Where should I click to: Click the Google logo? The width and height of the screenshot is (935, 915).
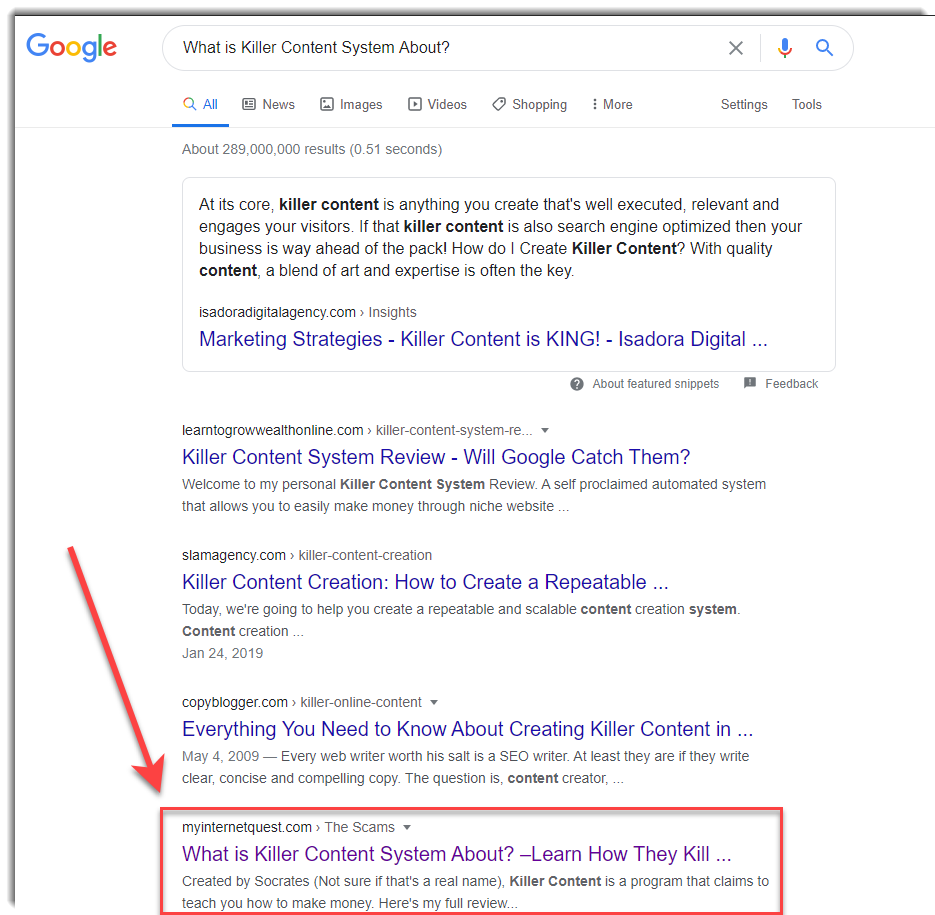point(72,47)
